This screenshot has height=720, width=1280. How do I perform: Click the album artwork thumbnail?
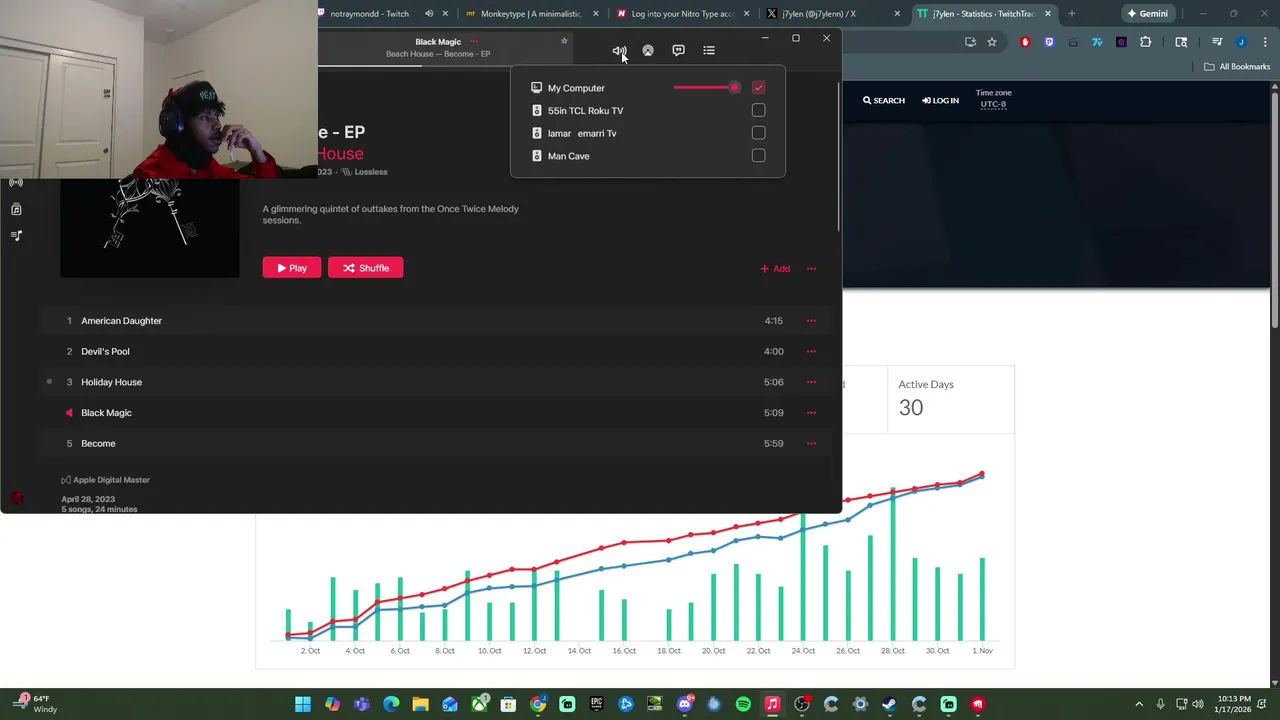[150, 228]
